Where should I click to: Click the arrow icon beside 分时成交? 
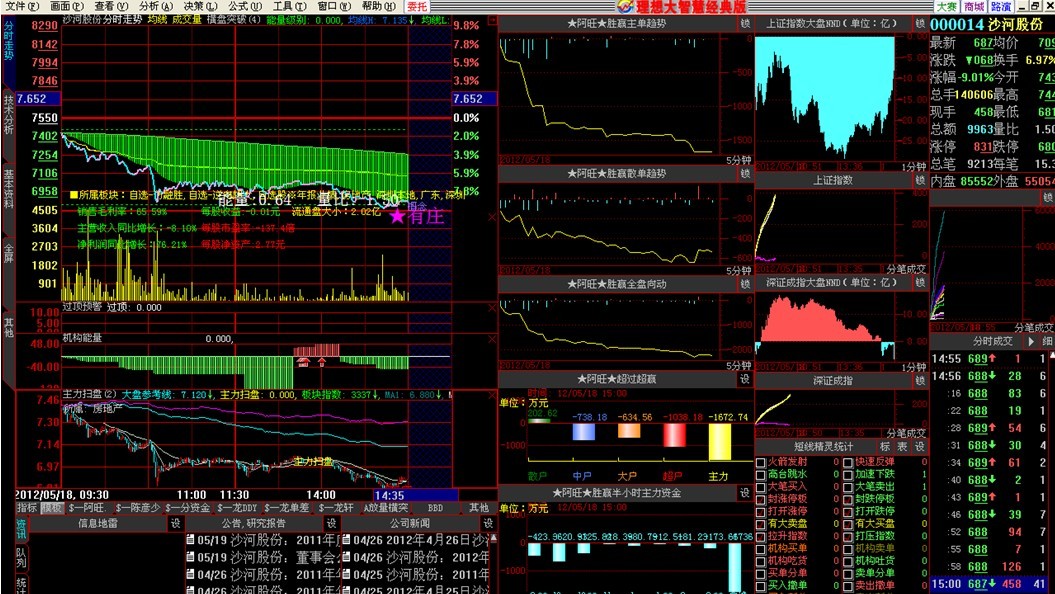click(x=1031, y=342)
